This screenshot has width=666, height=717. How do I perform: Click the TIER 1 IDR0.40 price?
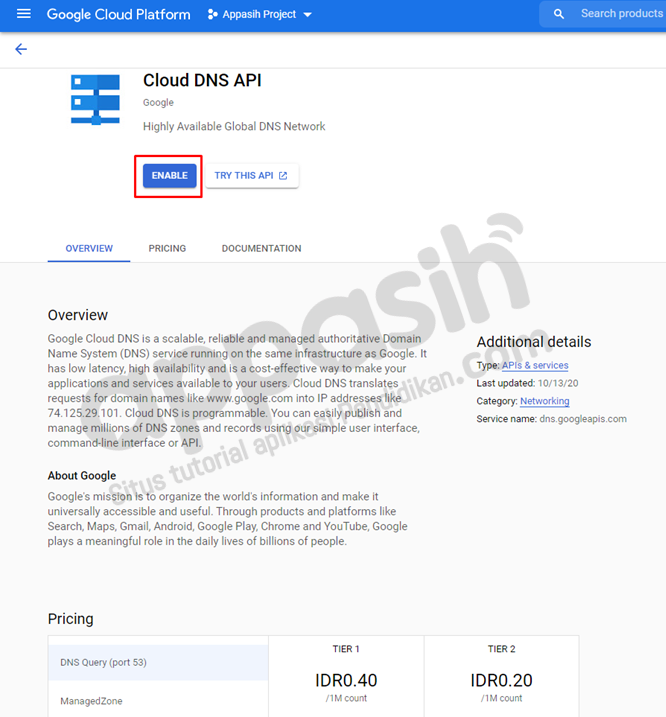coord(346,680)
